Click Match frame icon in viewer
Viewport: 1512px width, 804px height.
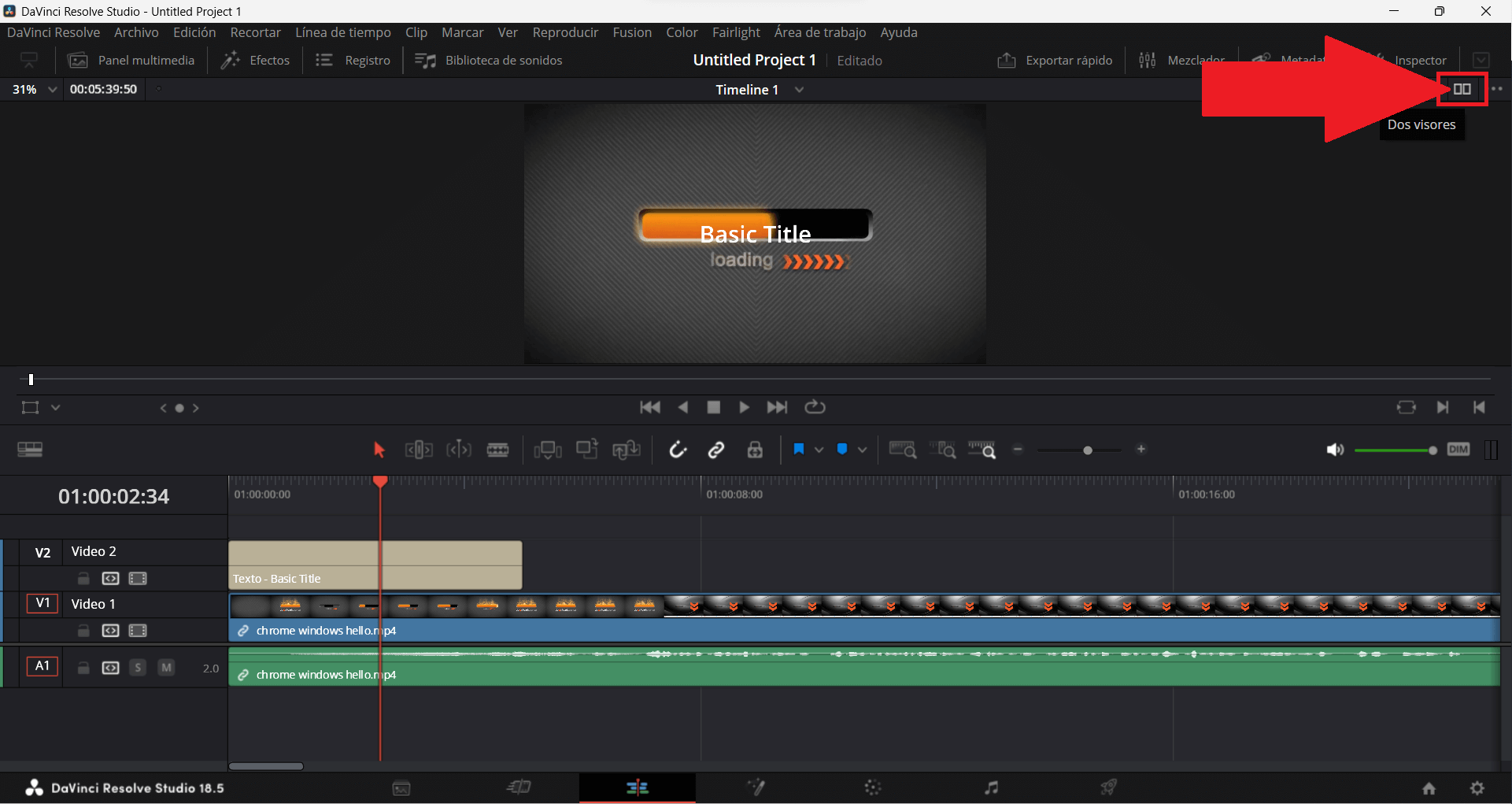(x=1407, y=407)
